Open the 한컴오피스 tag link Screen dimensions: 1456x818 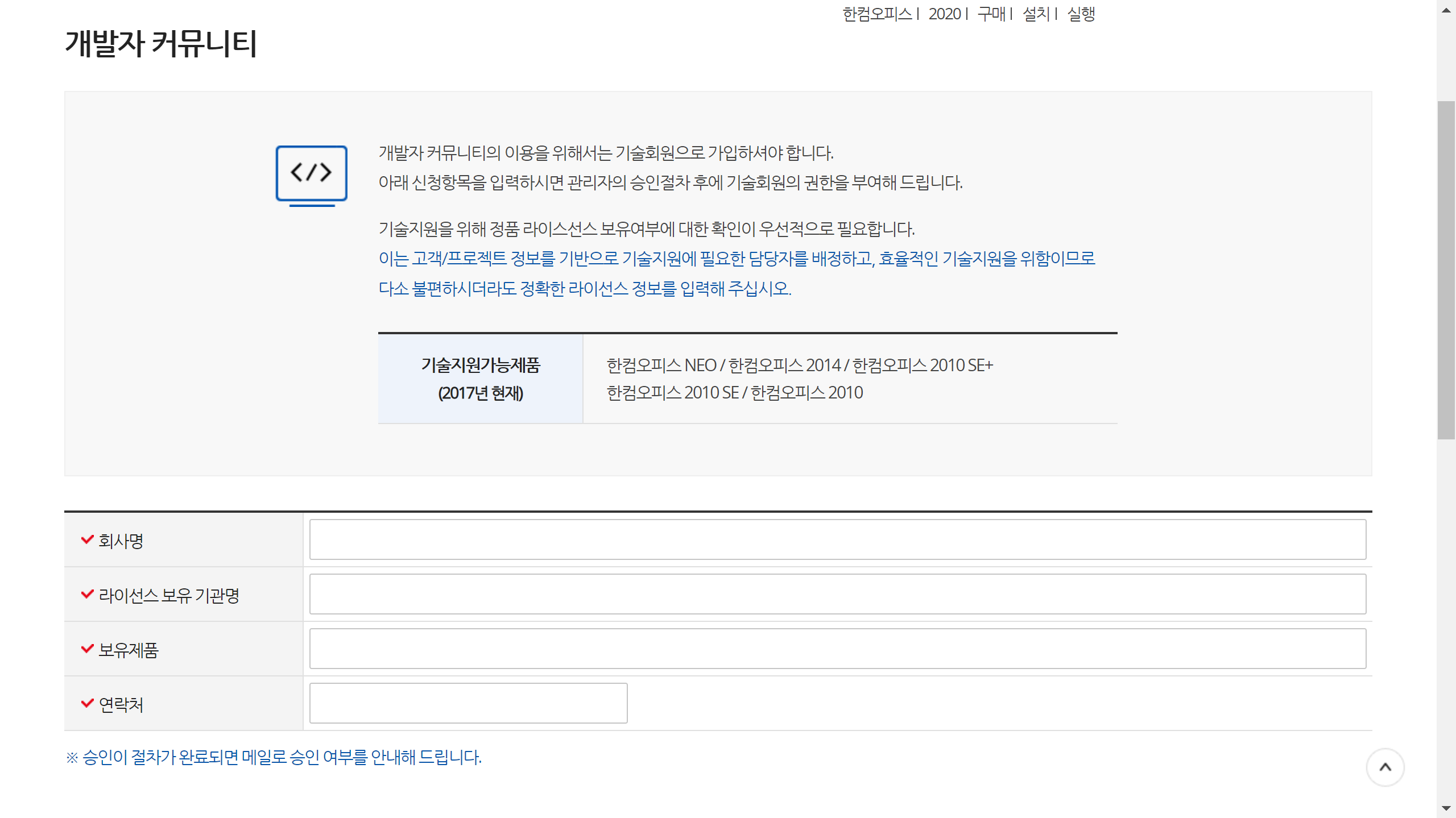tap(876, 14)
